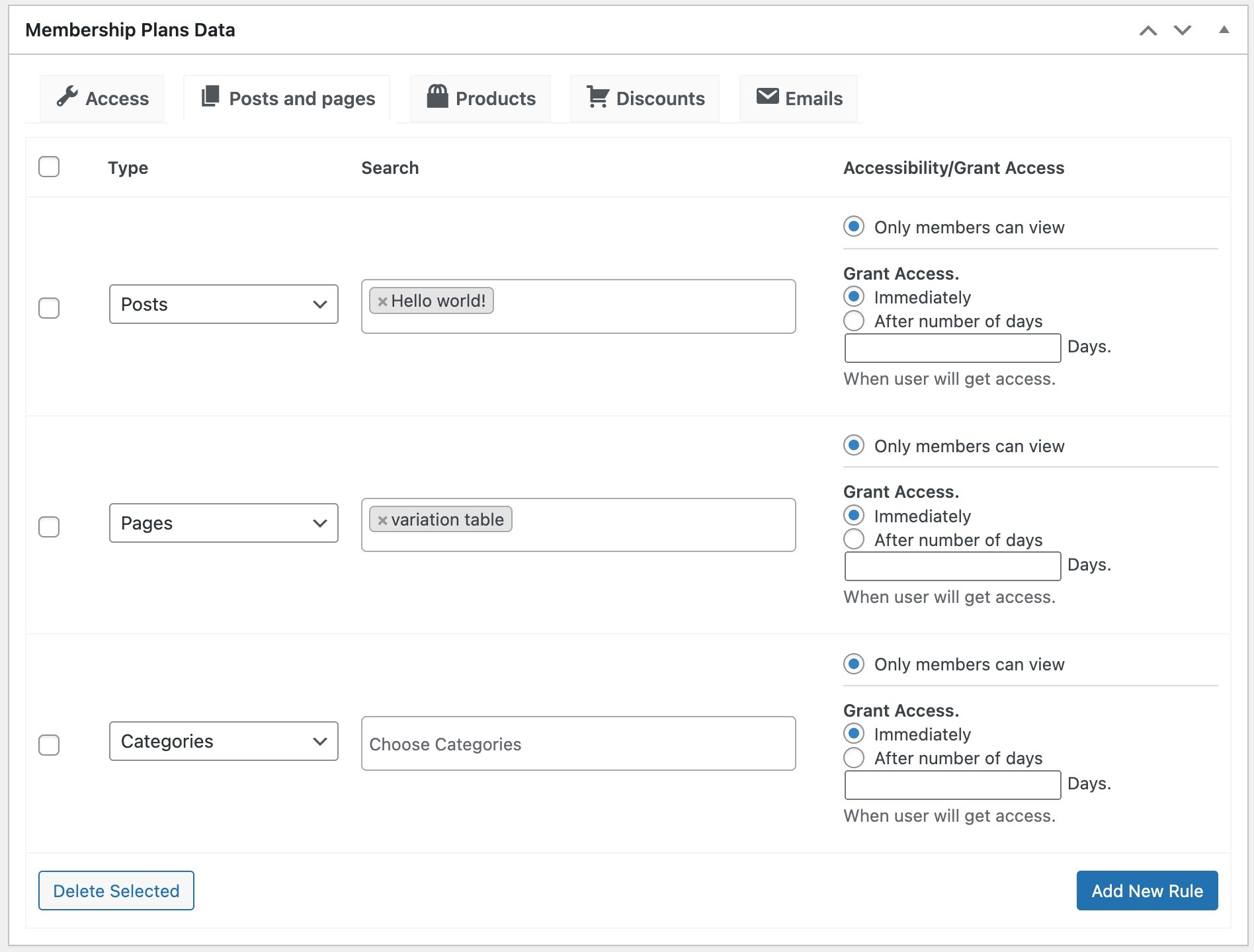Open the Posts type dropdown

[x=224, y=304]
